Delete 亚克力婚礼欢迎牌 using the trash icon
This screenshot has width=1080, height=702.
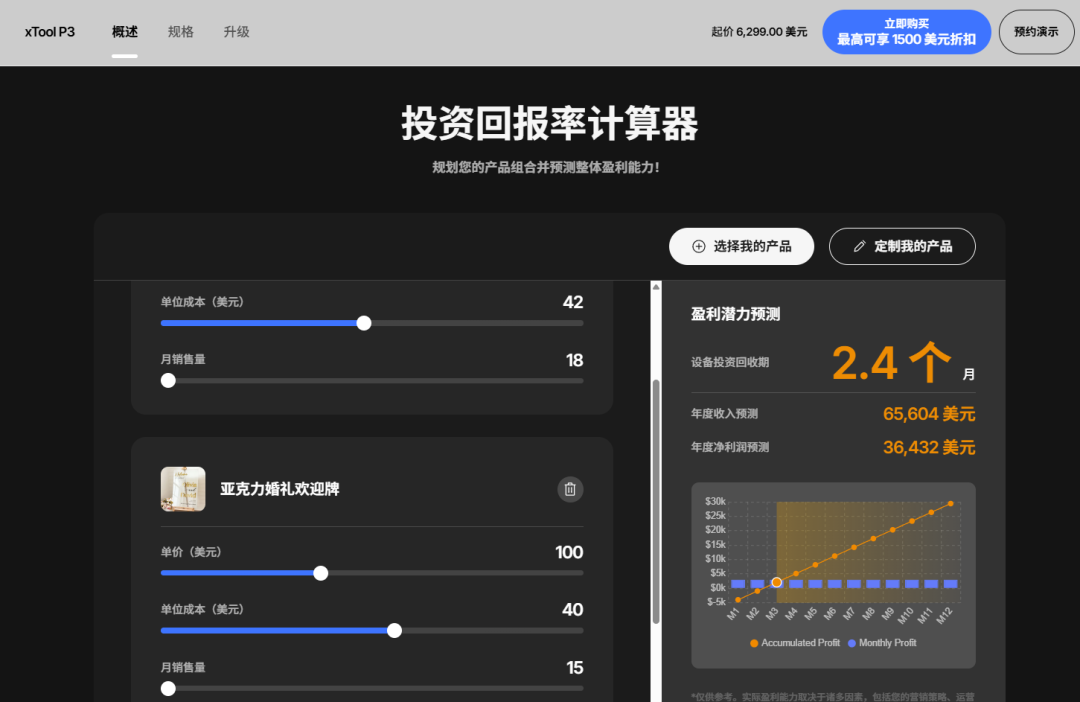[570, 489]
